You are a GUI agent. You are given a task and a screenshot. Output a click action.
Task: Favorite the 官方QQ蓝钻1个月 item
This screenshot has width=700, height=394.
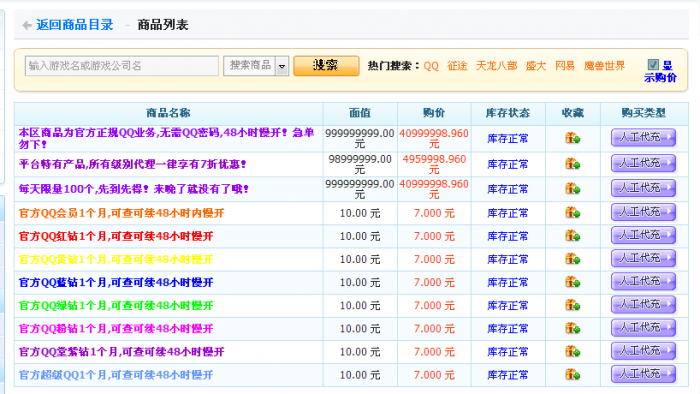pos(573,282)
